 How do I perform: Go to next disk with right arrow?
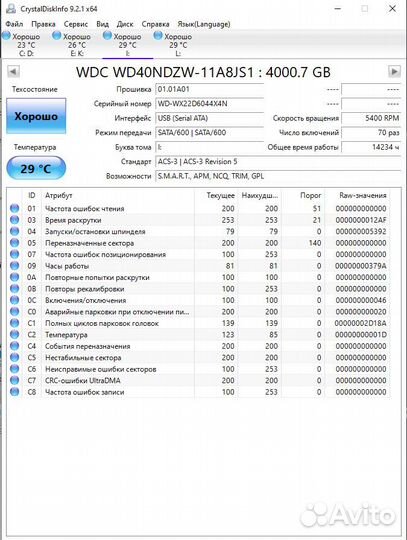pos(394,72)
